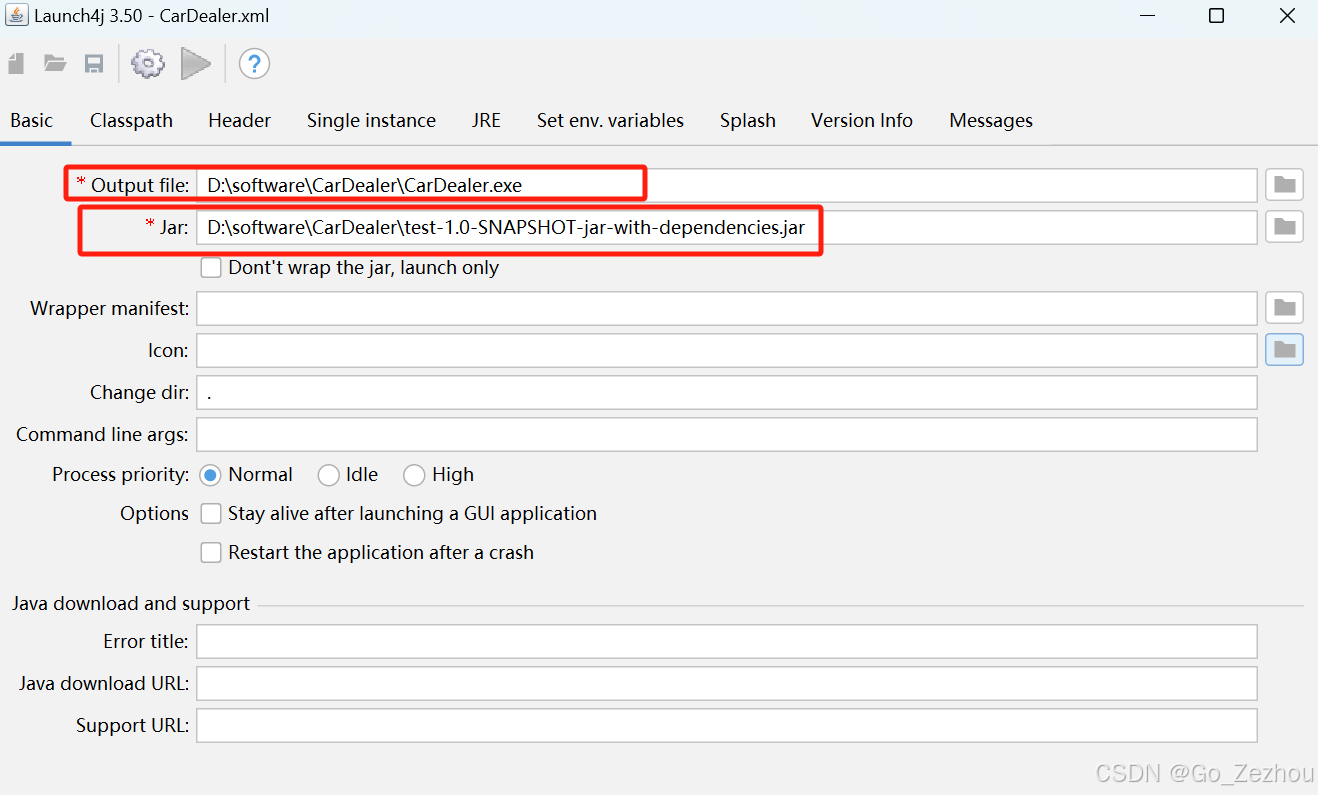
Task: Open Launch4j settings via gear icon
Action: (x=147, y=63)
